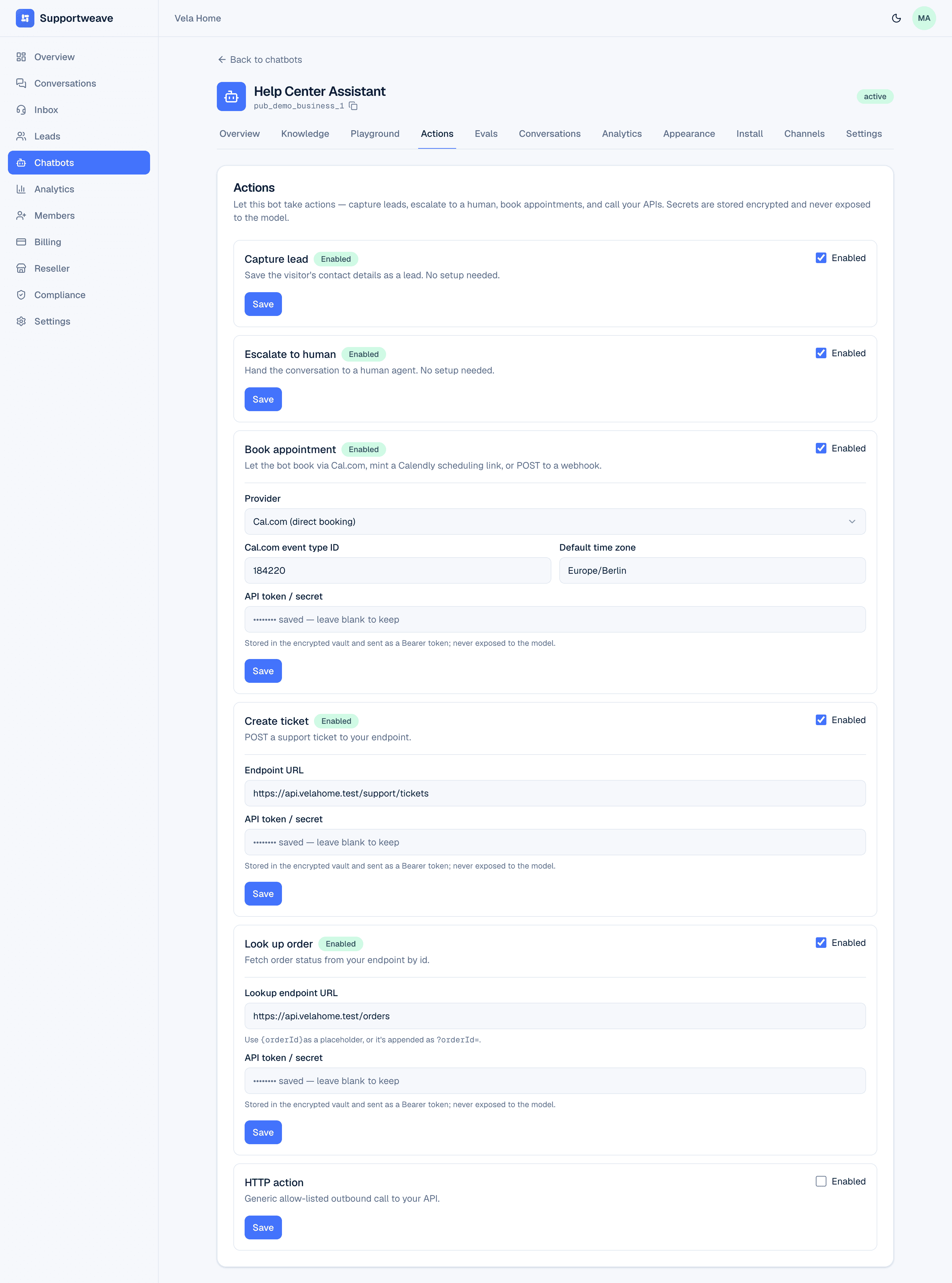Screen dimensions: 952x1283
Task: Uncheck Enabled for Look up order
Action: click(821, 943)
